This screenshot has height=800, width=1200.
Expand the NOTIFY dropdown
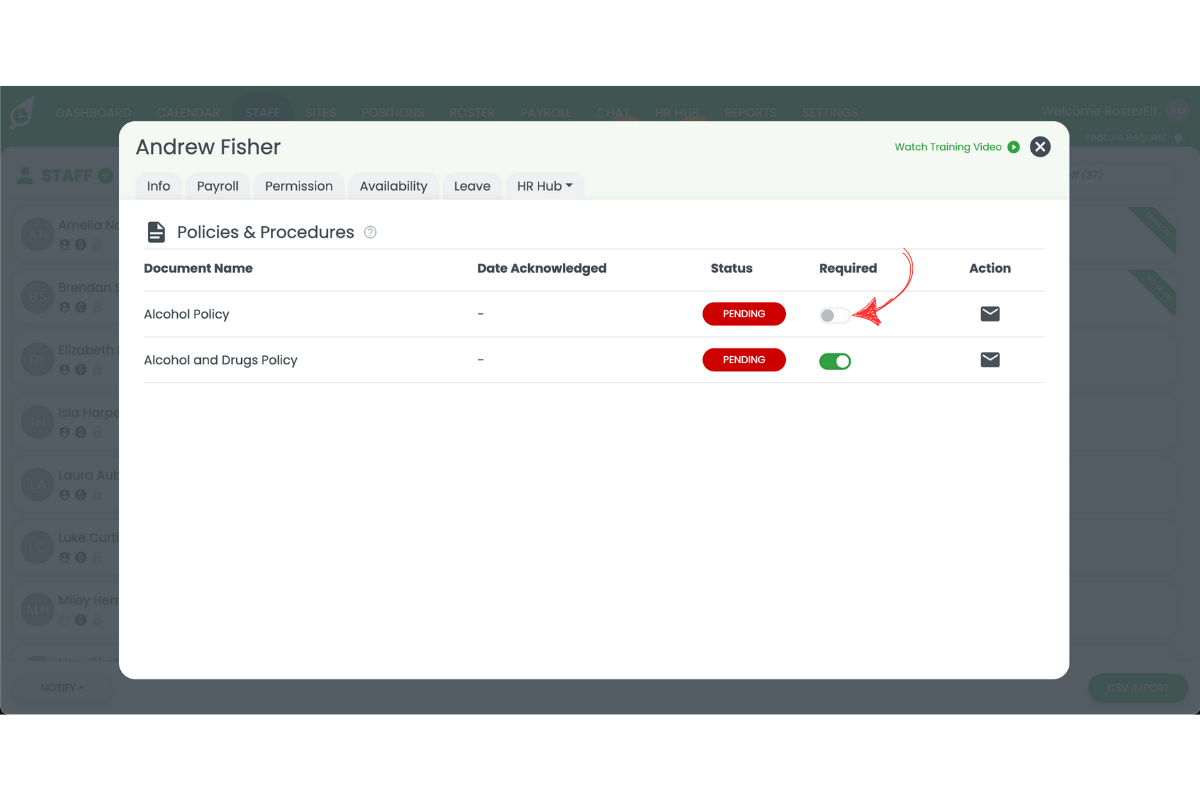[62, 687]
